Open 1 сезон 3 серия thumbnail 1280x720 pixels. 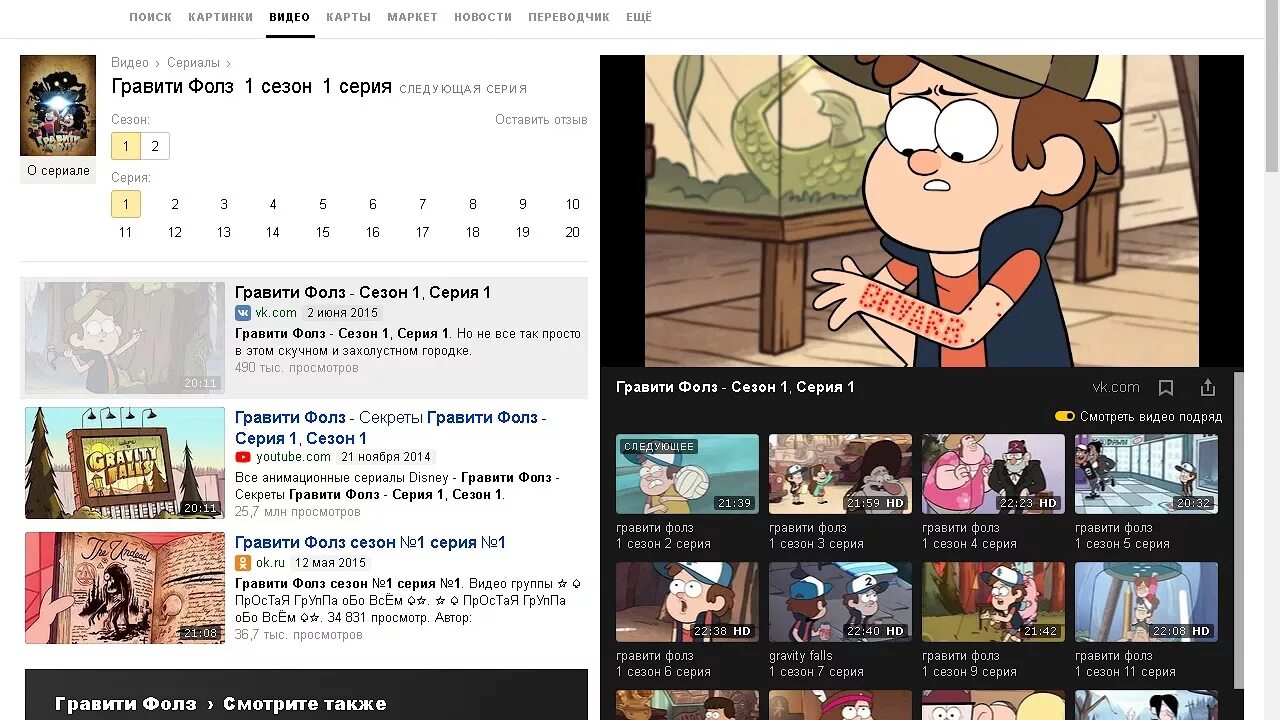(840, 474)
